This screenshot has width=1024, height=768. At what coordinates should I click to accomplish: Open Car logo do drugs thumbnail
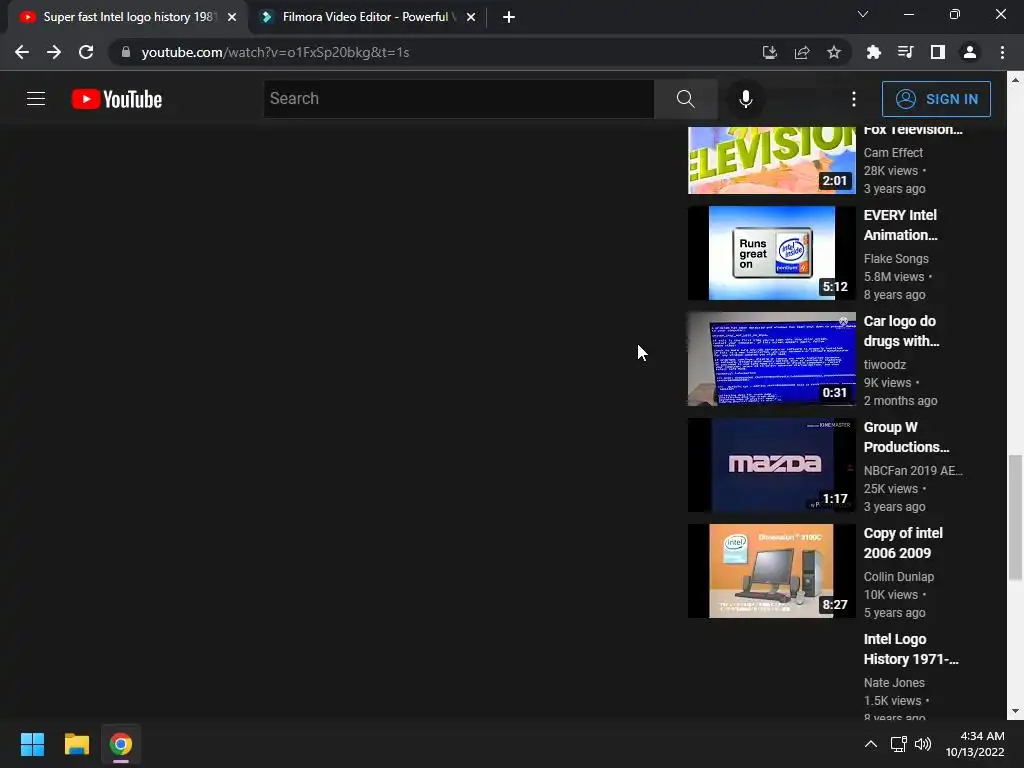tap(772, 359)
